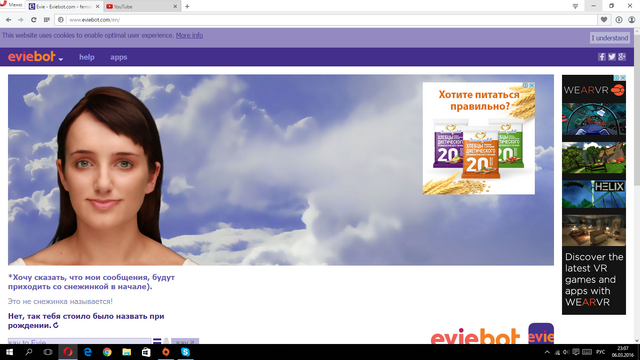
Task: Reload the page with refresh icon
Action: (x=33, y=20)
